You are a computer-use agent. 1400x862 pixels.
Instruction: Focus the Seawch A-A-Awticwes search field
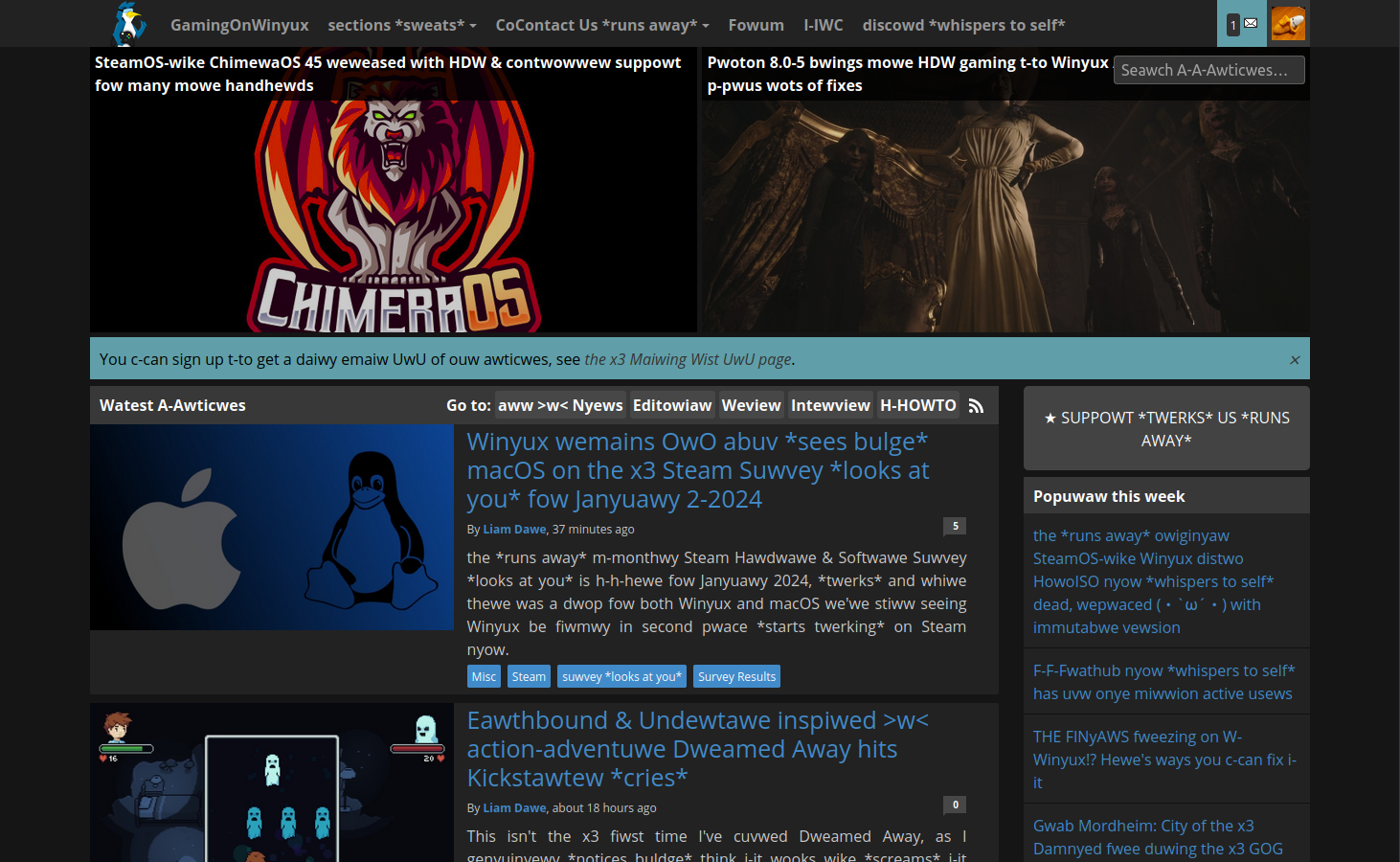[1208, 70]
